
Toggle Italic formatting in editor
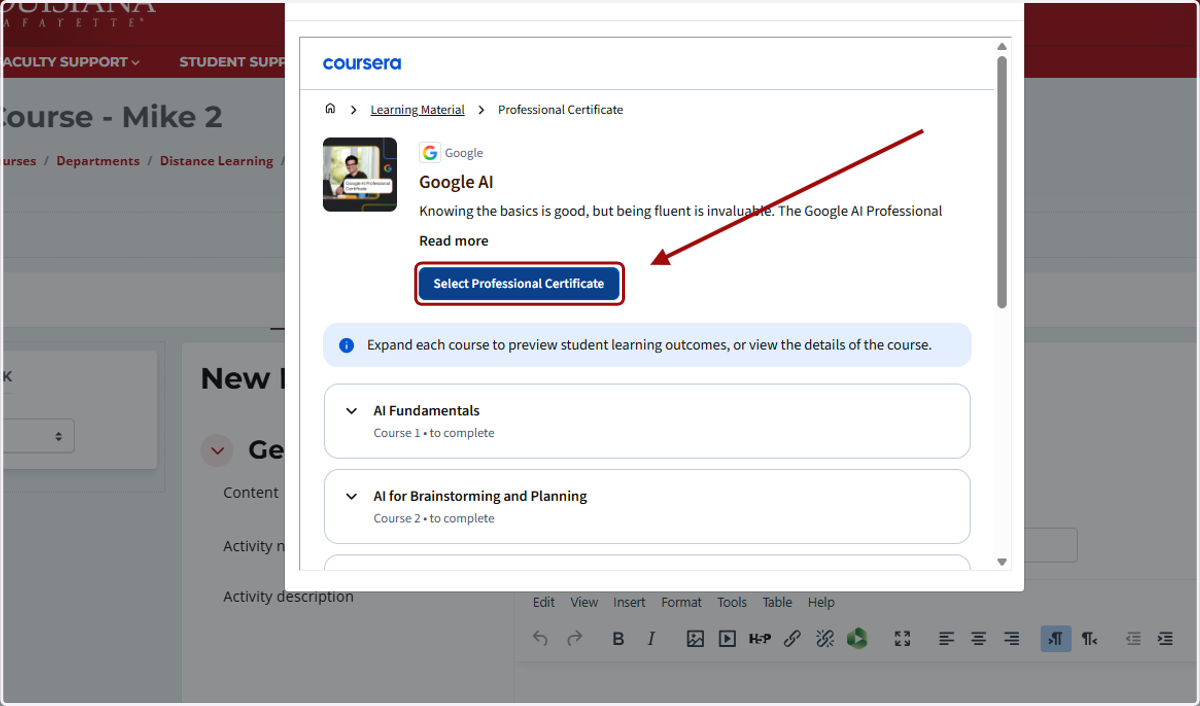pos(651,638)
